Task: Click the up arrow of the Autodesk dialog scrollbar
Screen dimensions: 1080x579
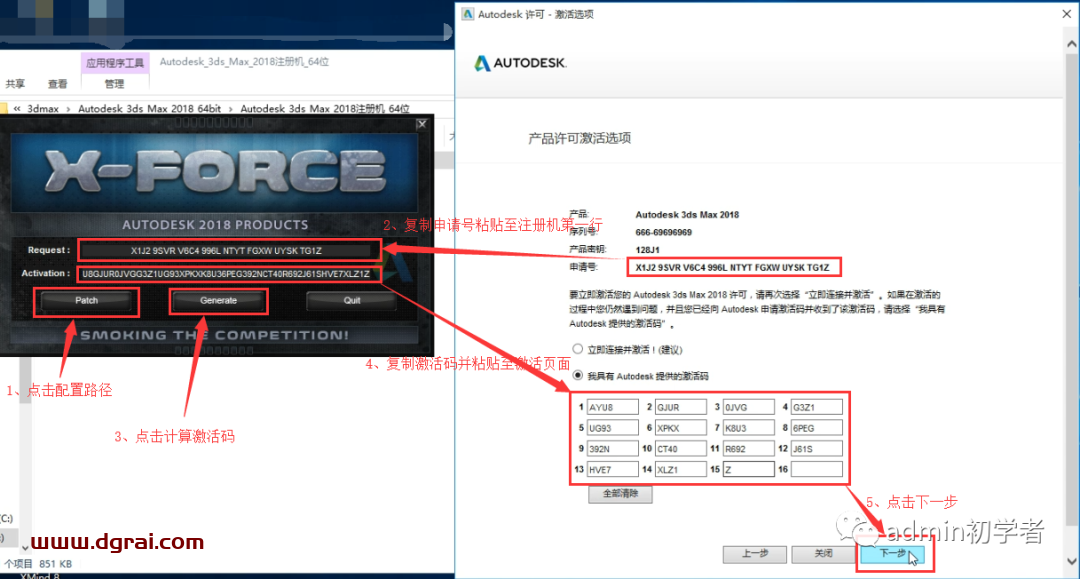Action: point(1072,43)
